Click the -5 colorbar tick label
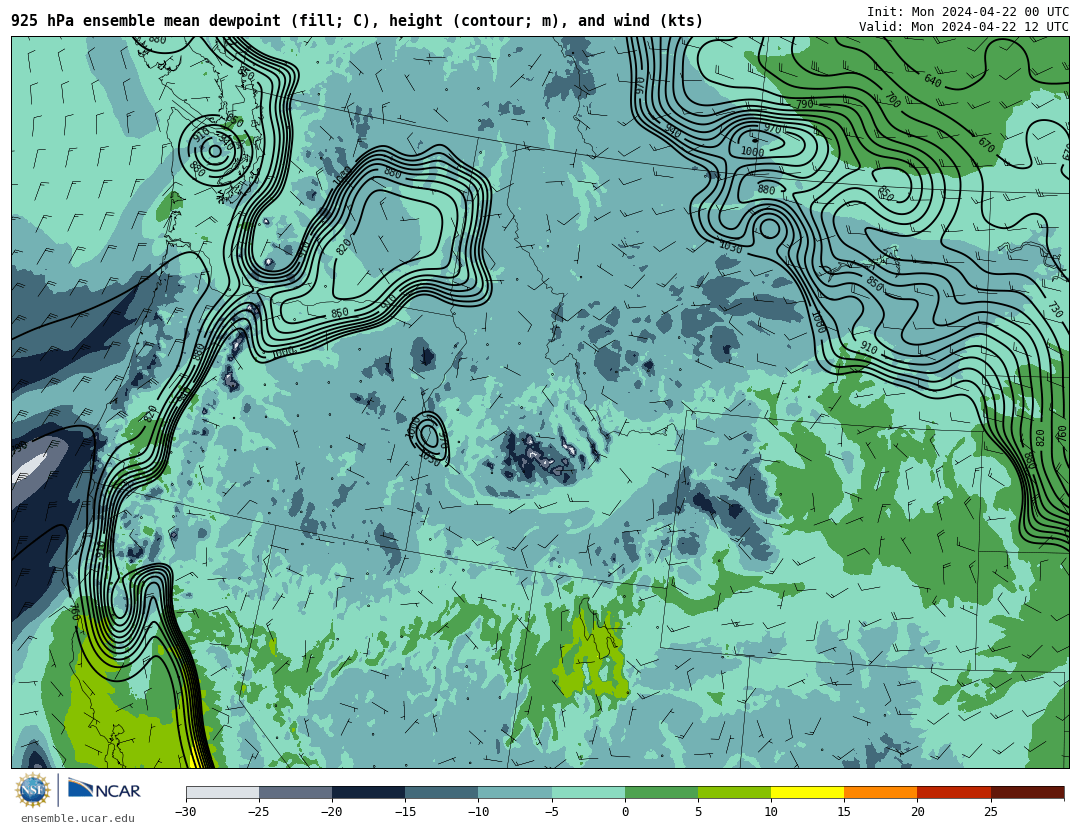This screenshot has height=831, width=1080. click(551, 812)
